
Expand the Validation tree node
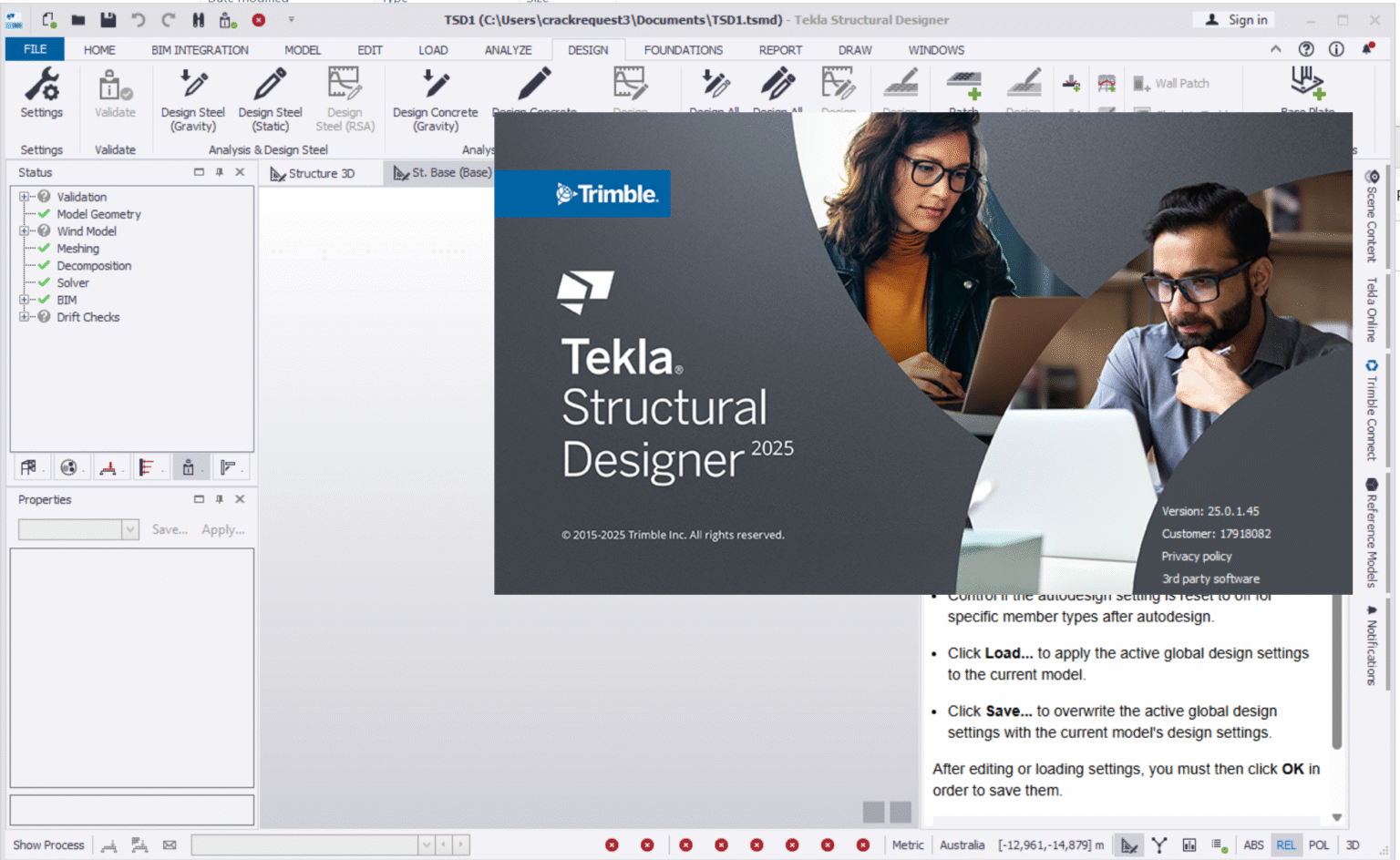(24, 197)
